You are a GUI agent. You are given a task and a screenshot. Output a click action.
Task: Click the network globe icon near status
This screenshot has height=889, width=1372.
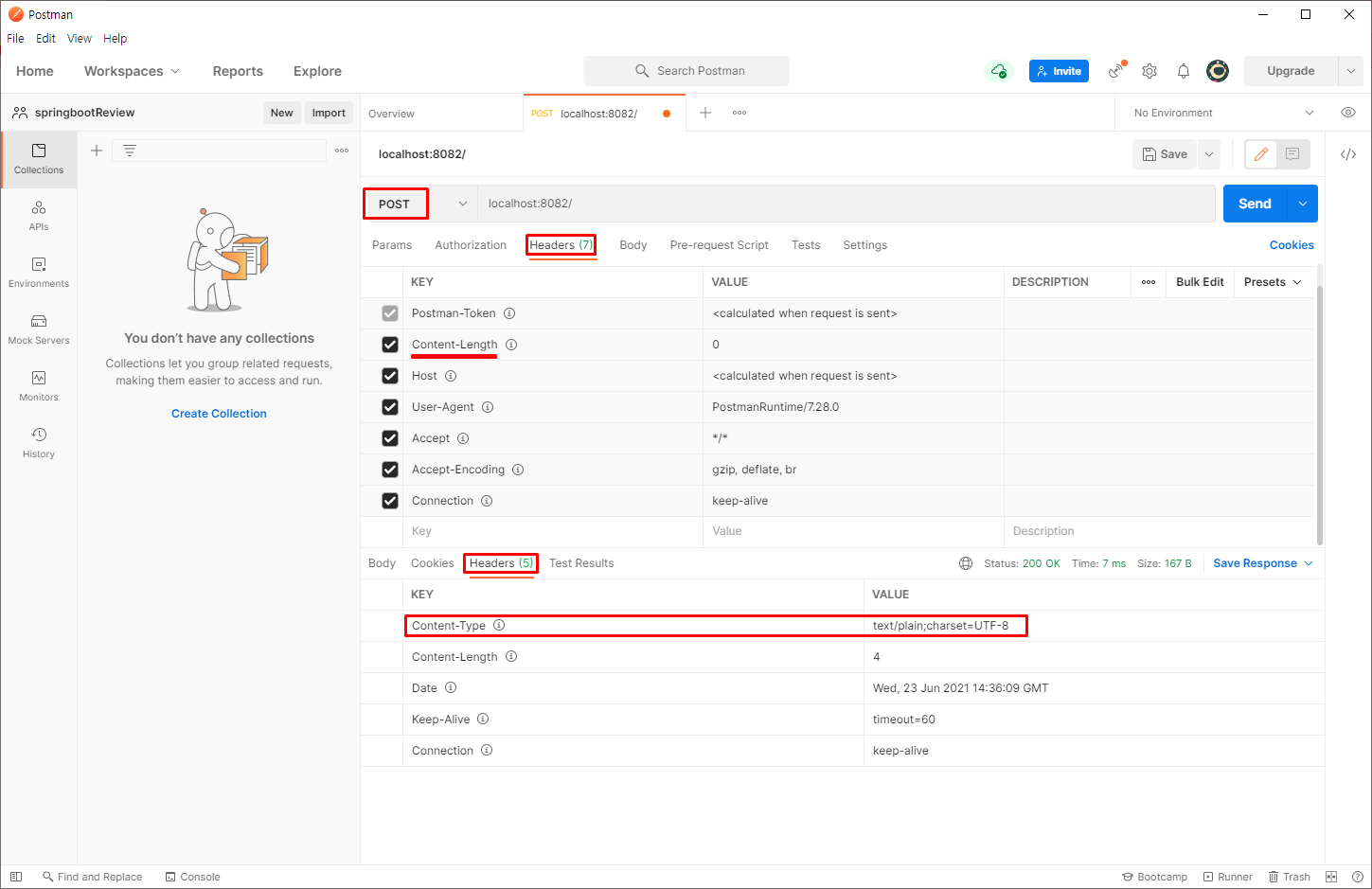coord(966,563)
